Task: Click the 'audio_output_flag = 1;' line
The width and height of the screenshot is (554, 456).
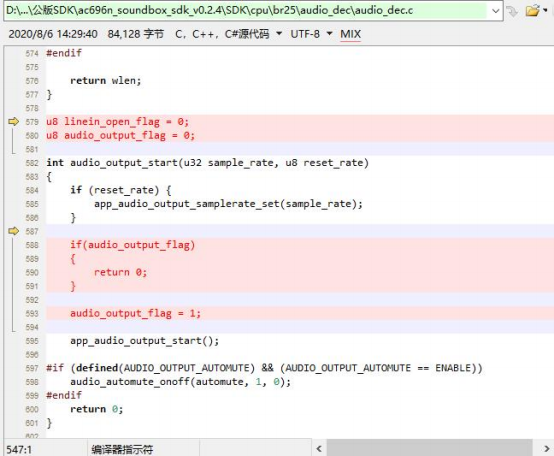Action: click(x=135, y=313)
